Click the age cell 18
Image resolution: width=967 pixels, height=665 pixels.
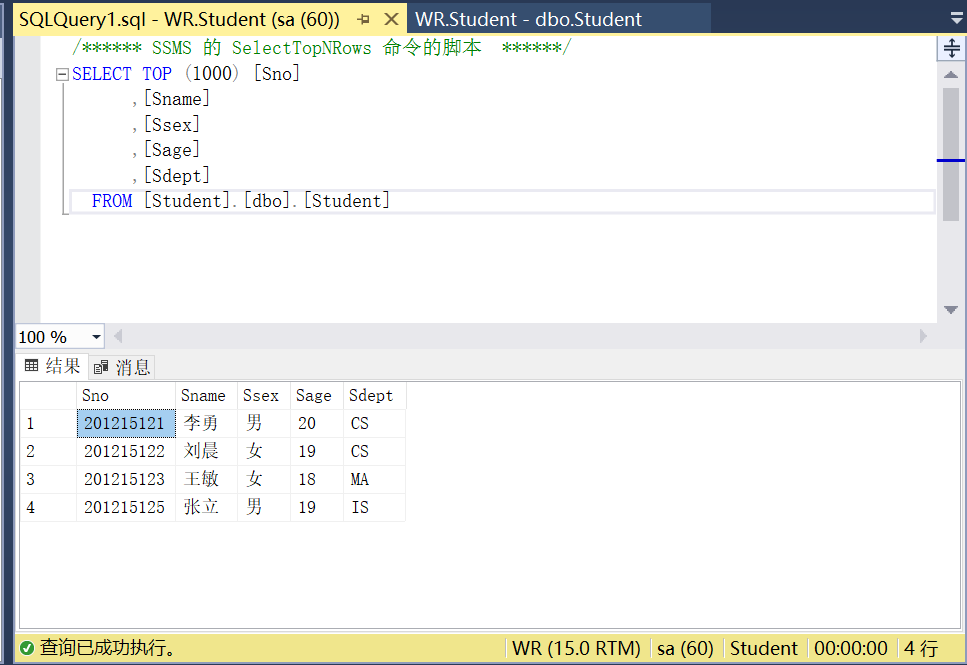point(317,479)
